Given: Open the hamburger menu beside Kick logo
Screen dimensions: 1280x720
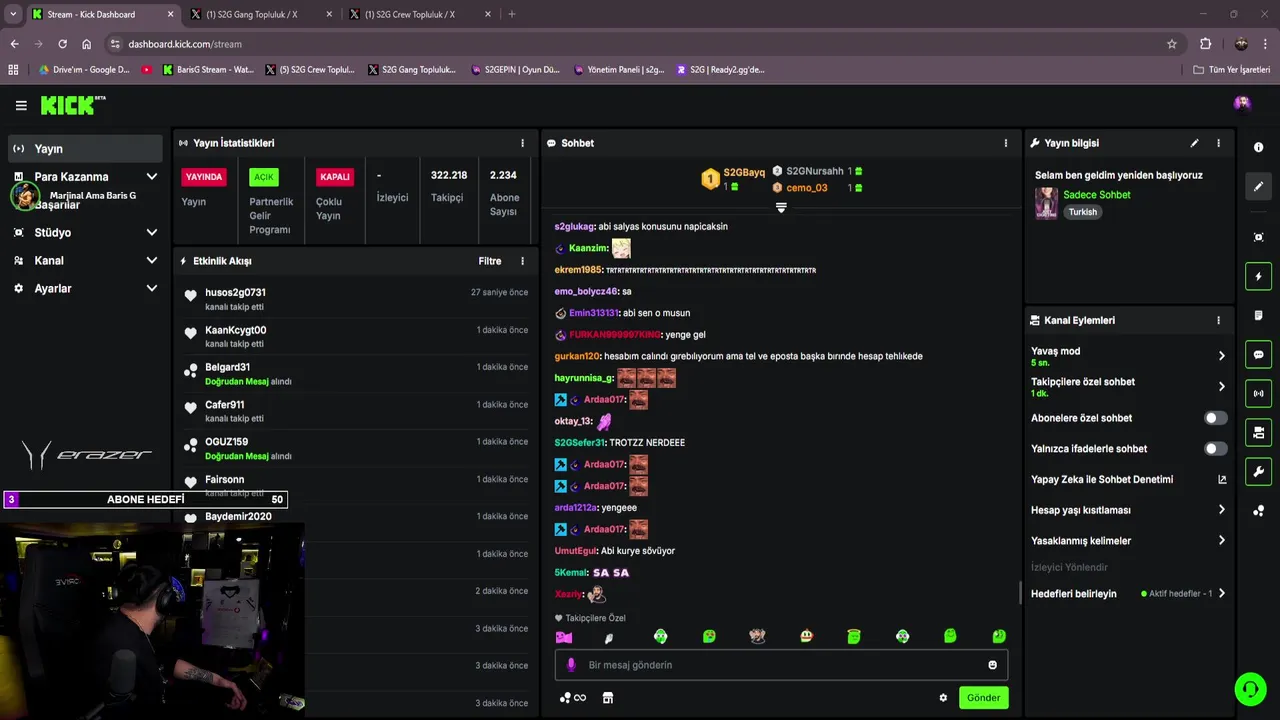Looking at the screenshot, I should (x=21, y=105).
